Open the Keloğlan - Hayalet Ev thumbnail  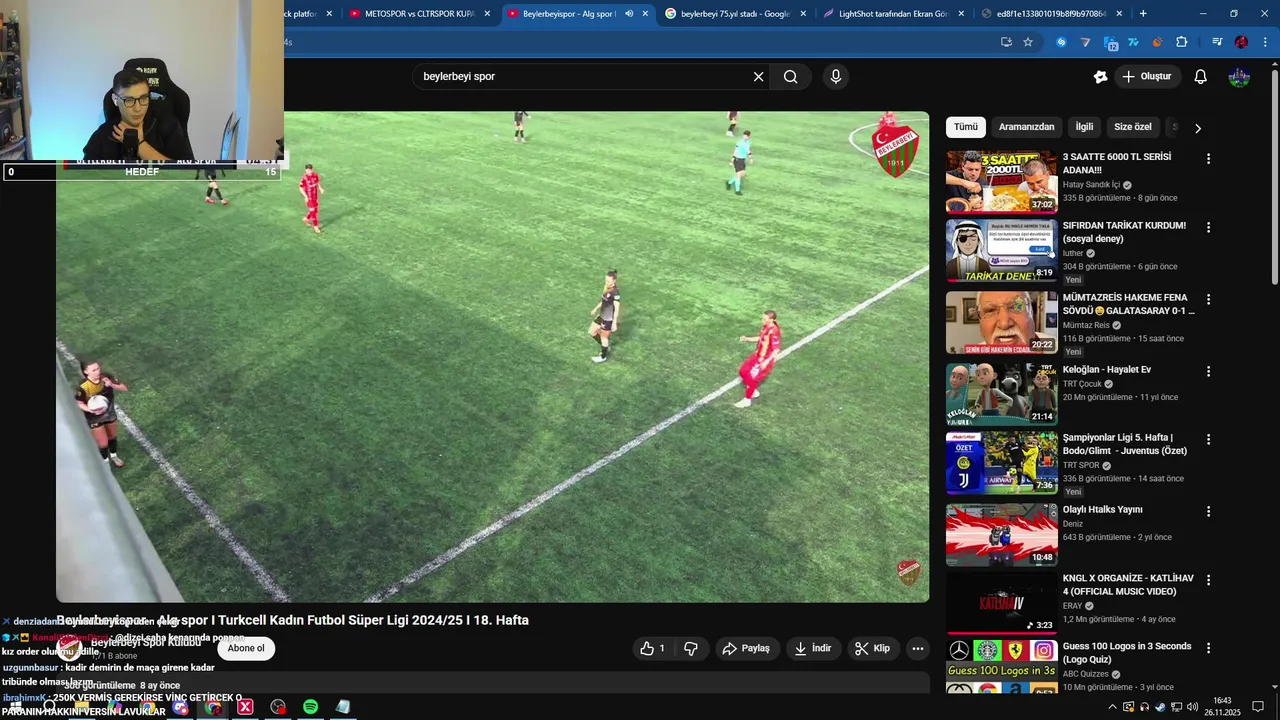[x=1001, y=394]
